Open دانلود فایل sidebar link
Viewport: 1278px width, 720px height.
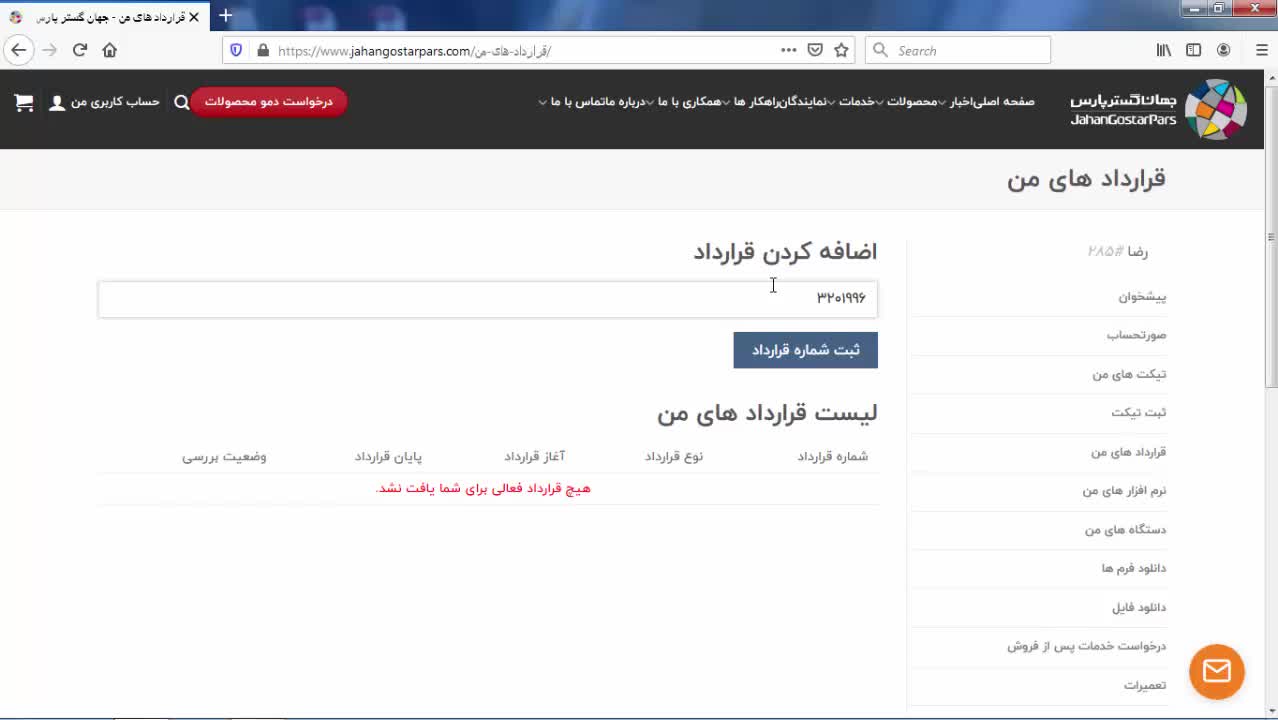1138,607
